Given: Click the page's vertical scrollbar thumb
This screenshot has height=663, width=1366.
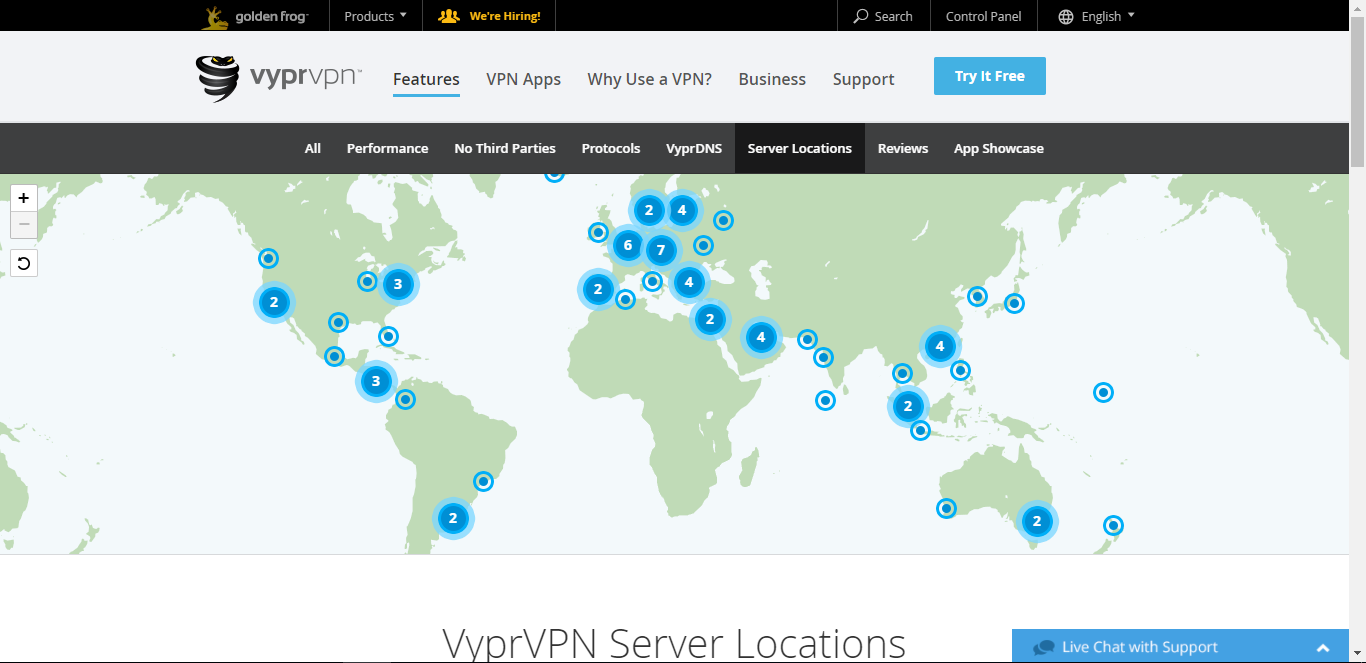Looking at the screenshot, I should pyautogui.click(x=1357, y=90).
